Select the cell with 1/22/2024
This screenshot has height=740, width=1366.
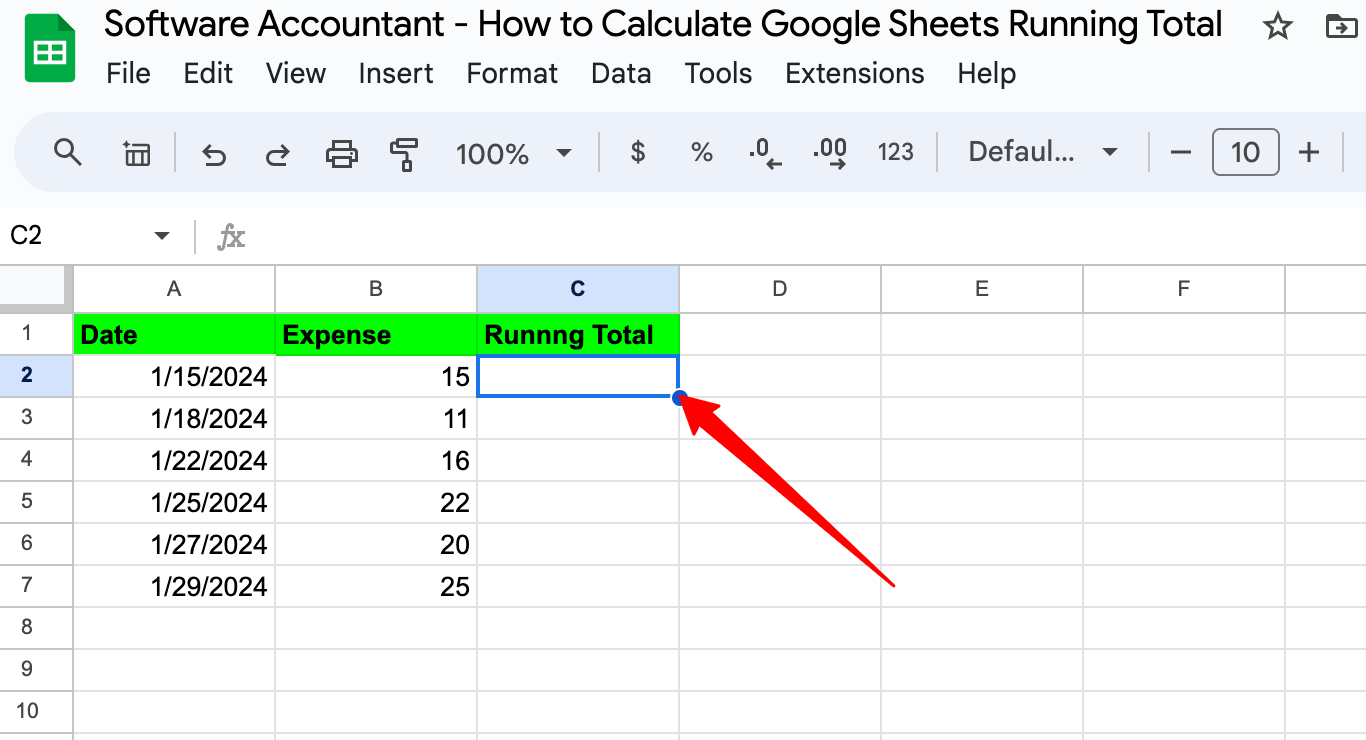[174, 460]
